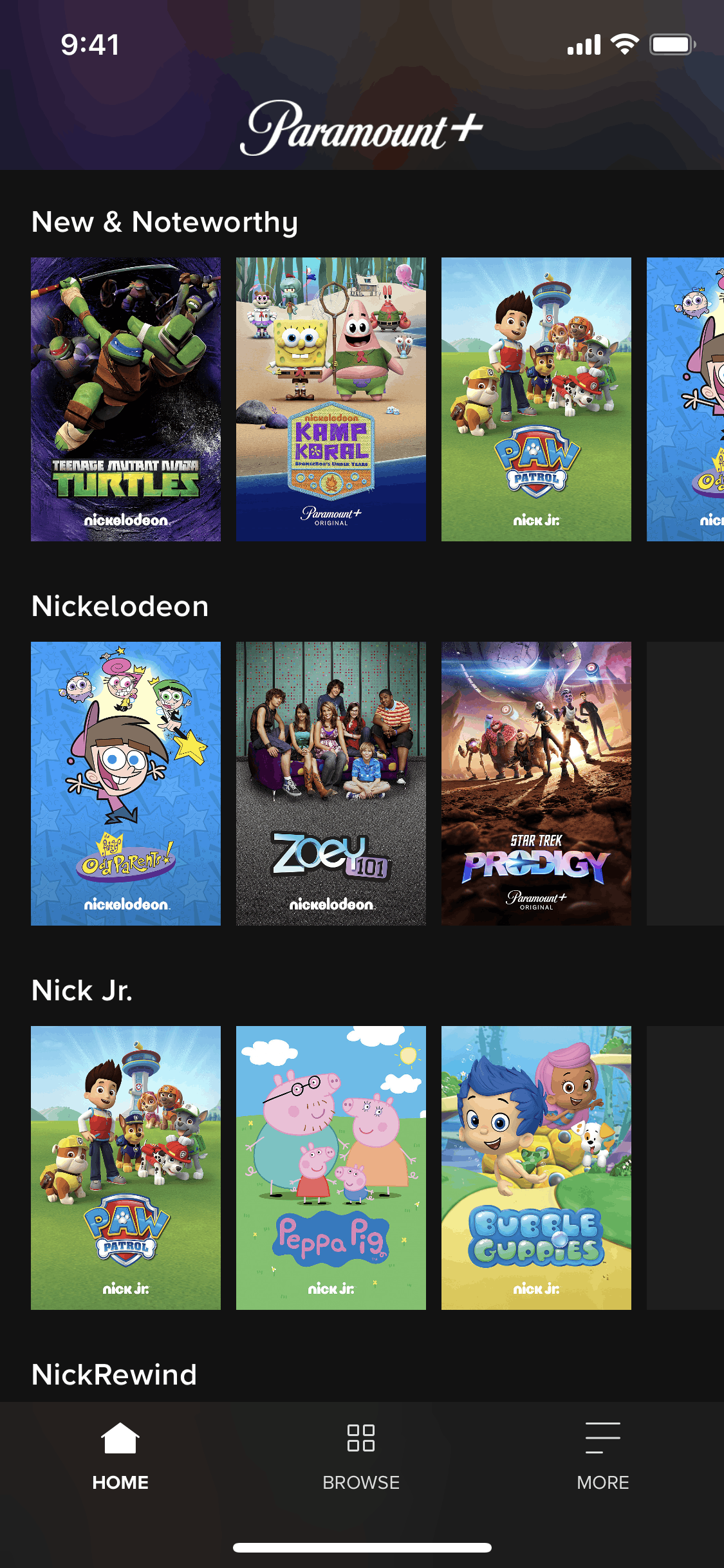Tap the Wi-Fi status icon

pos(624,44)
